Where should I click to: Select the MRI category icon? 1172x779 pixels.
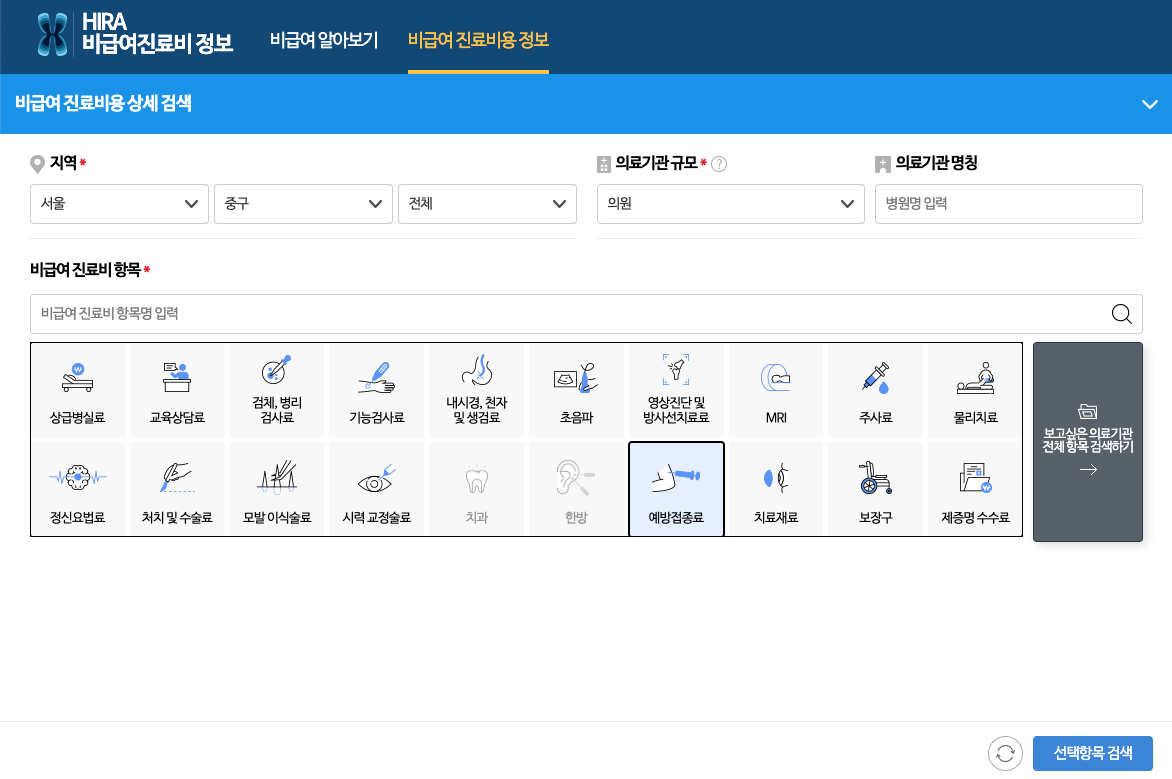click(x=776, y=390)
